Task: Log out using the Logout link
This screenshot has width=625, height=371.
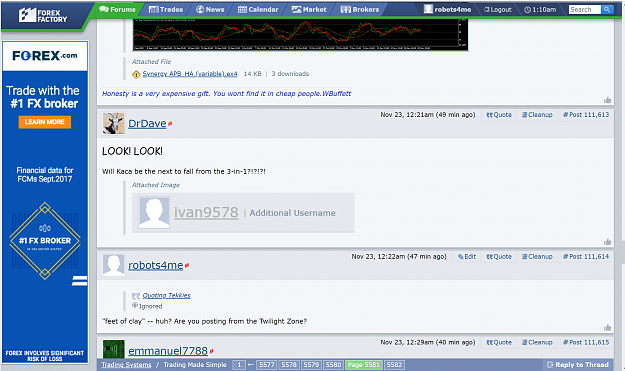Action: point(497,10)
